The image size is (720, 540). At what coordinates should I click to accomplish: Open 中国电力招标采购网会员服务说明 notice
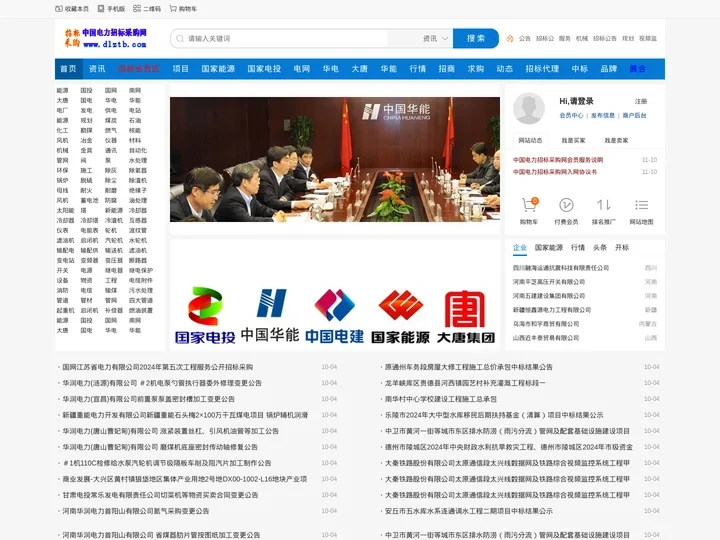pyautogui.click(x=558, y=160)
